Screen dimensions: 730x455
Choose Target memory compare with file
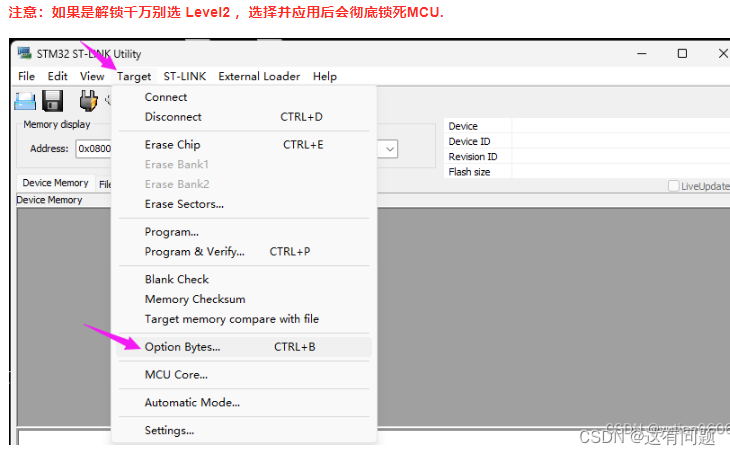pyautogui.click(x=244, y=319)
